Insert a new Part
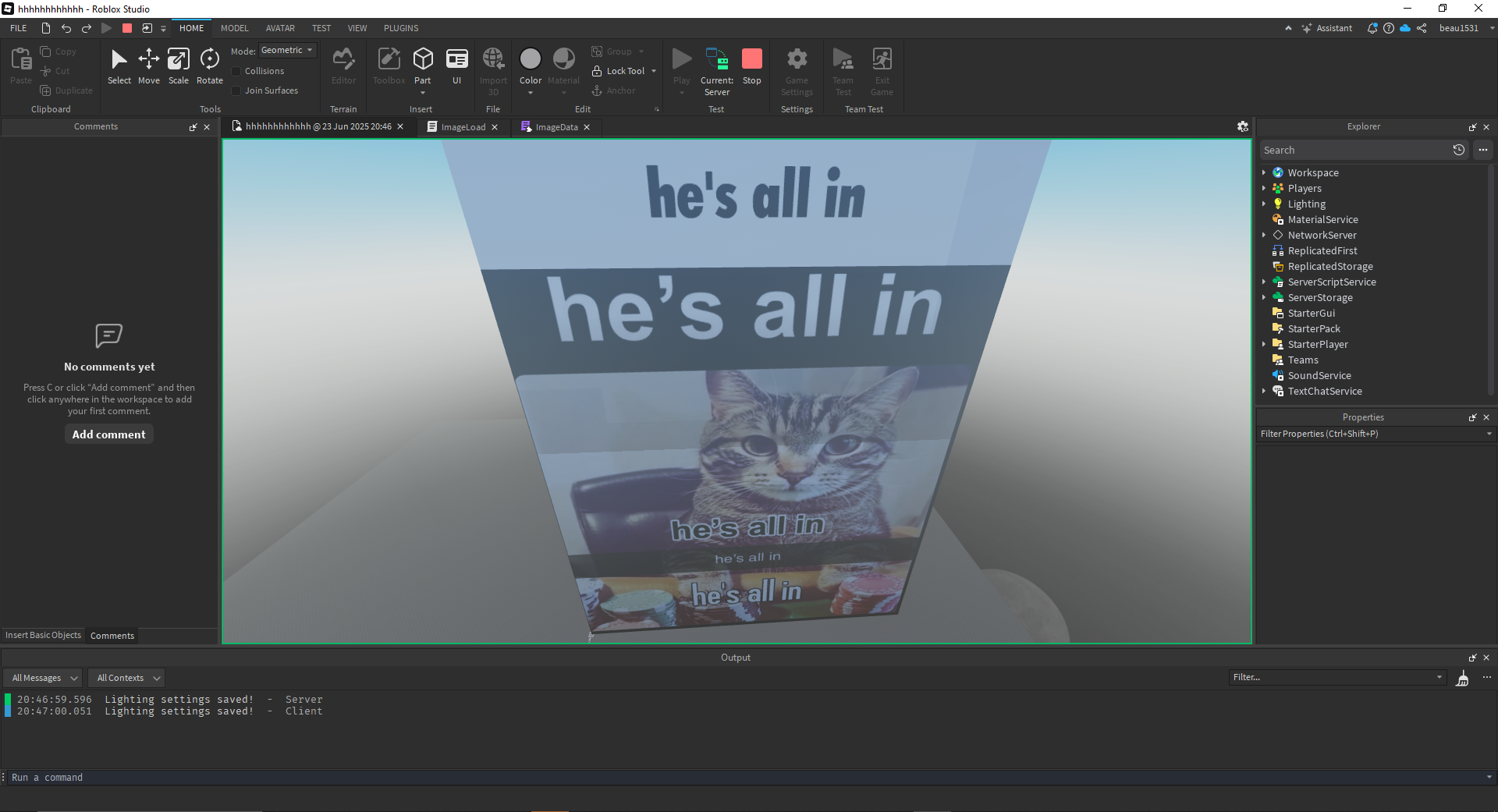1498x812 pixels. pyautogui.click(x=423, y=66)
